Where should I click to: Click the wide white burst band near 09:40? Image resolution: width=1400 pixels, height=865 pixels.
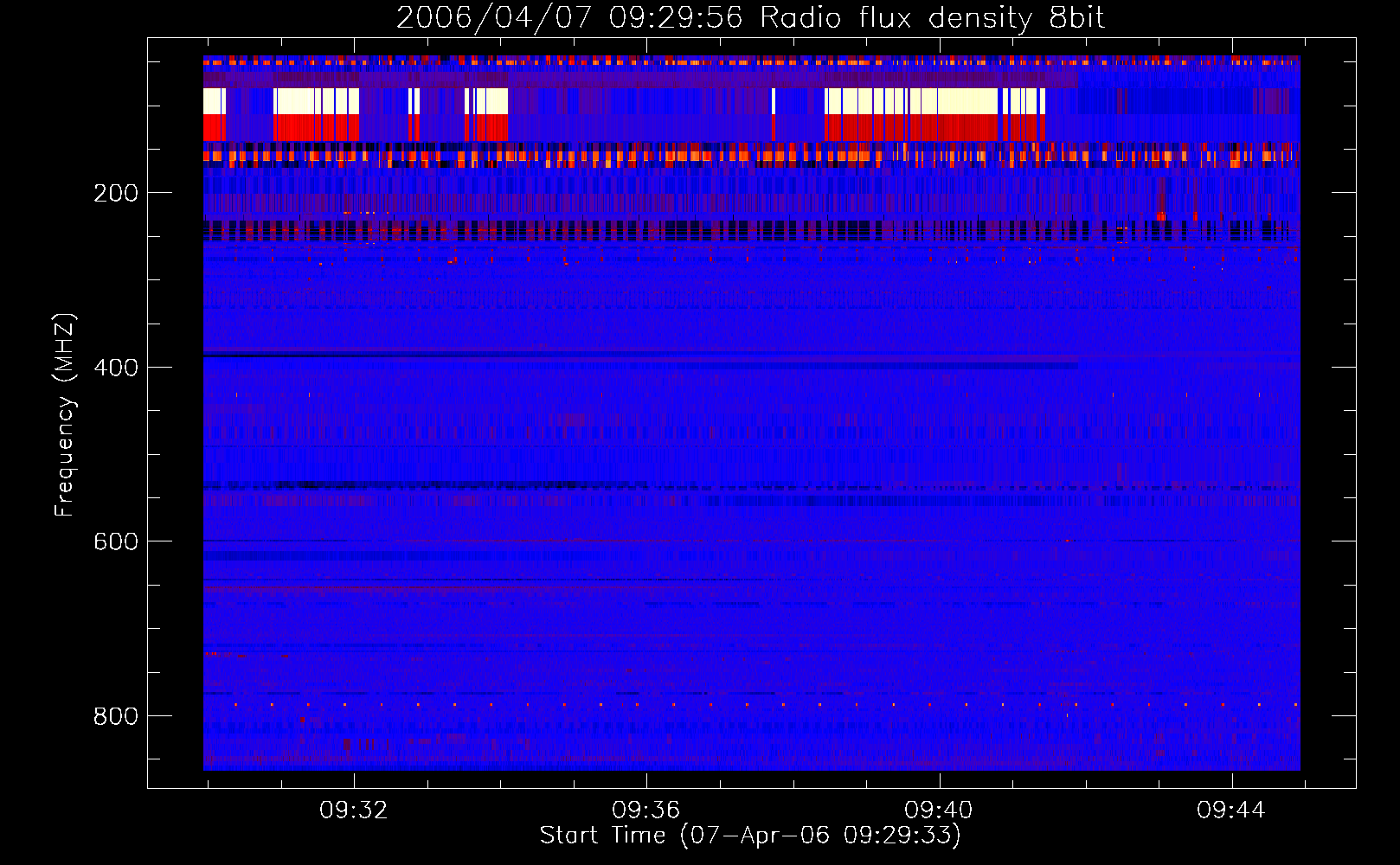pos(934,101)
